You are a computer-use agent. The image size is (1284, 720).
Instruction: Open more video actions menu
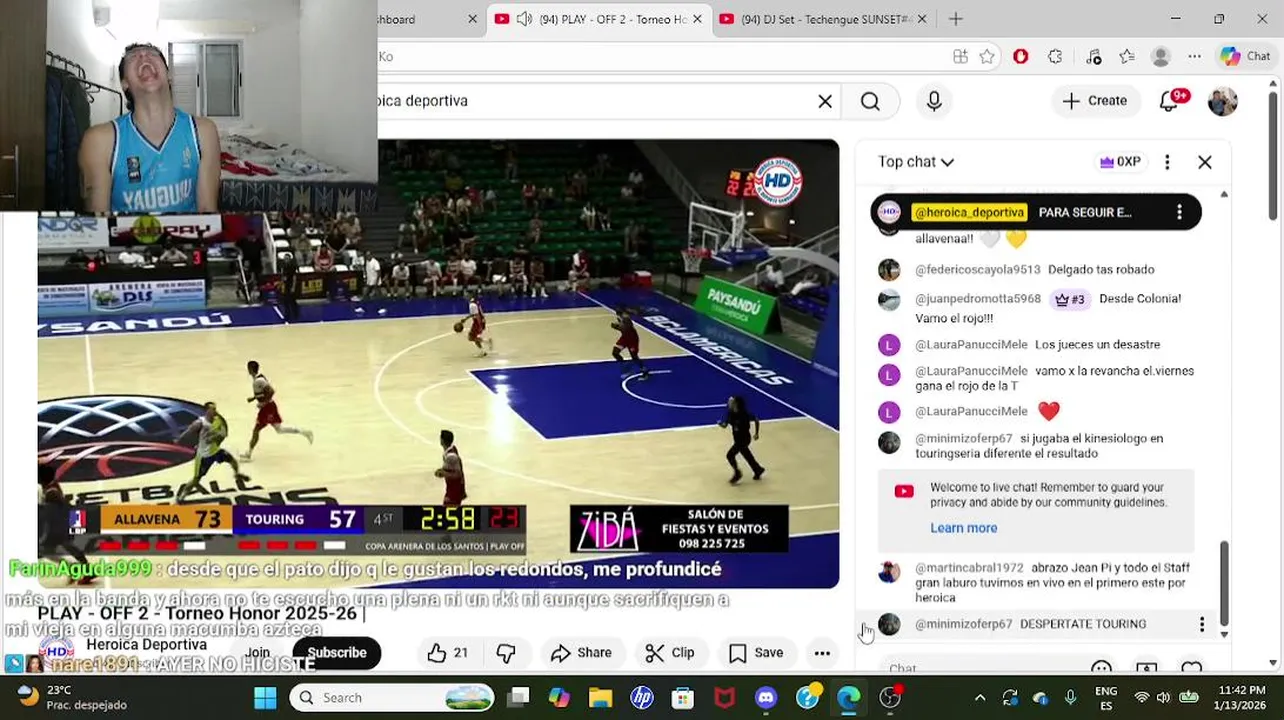pos(822,653)
